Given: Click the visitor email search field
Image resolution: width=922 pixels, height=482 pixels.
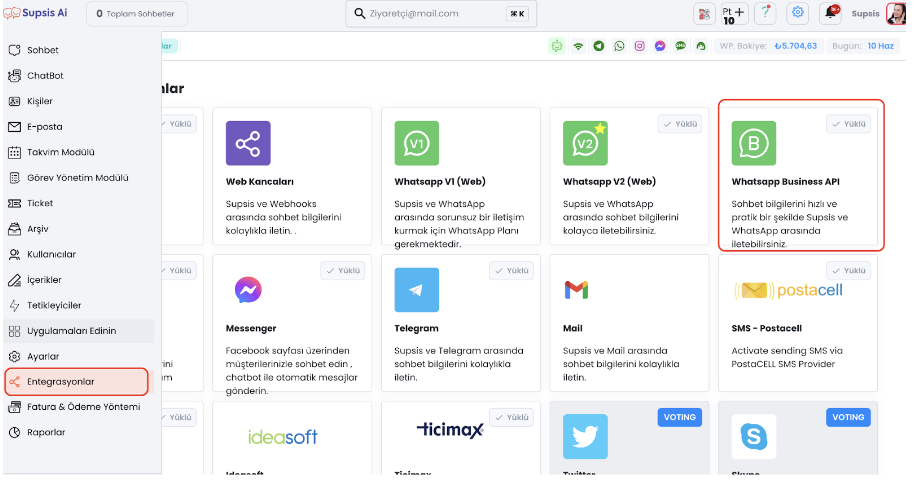Looking at the screenshot, I should coord(441,14).
